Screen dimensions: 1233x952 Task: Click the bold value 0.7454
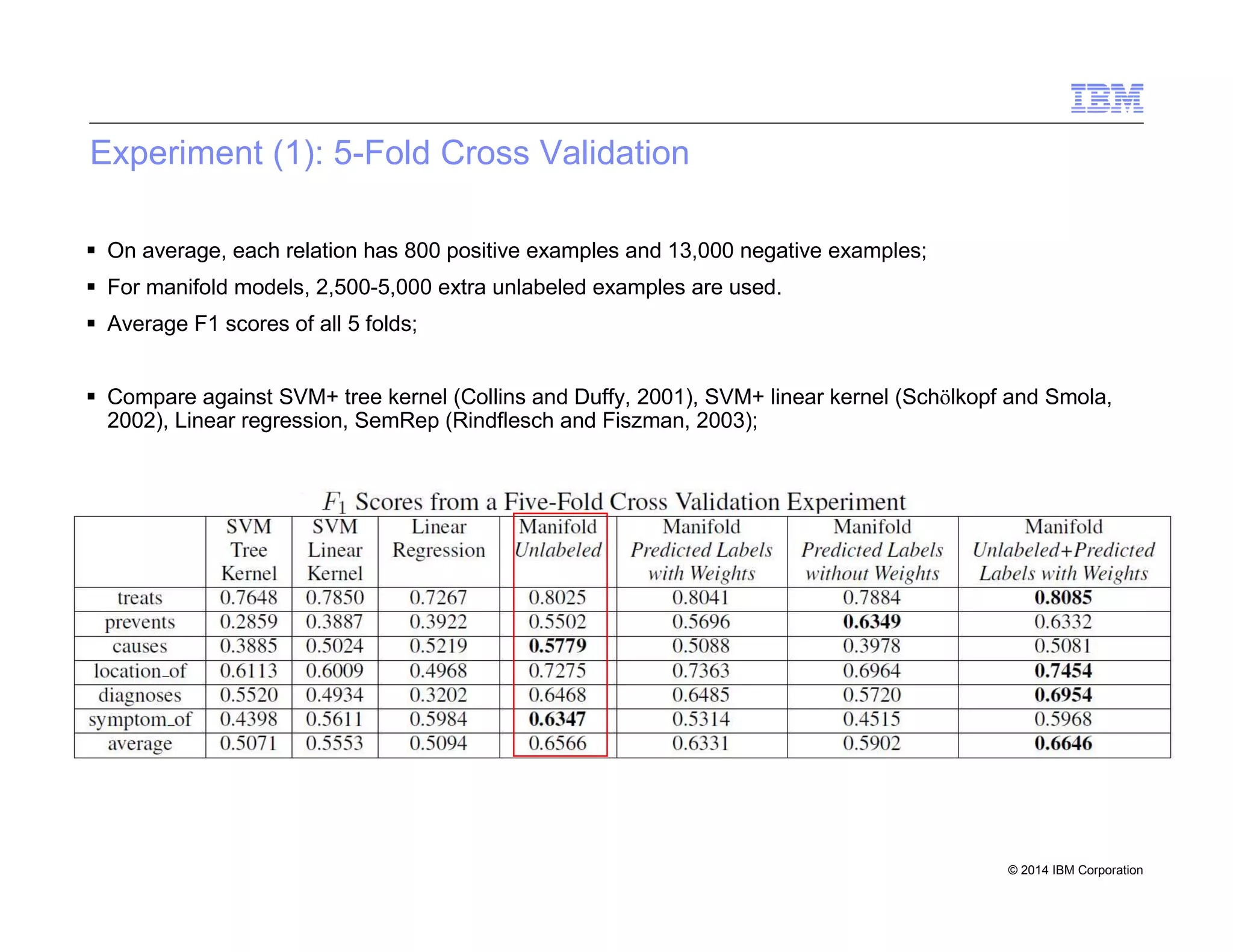coord(1063,670)
